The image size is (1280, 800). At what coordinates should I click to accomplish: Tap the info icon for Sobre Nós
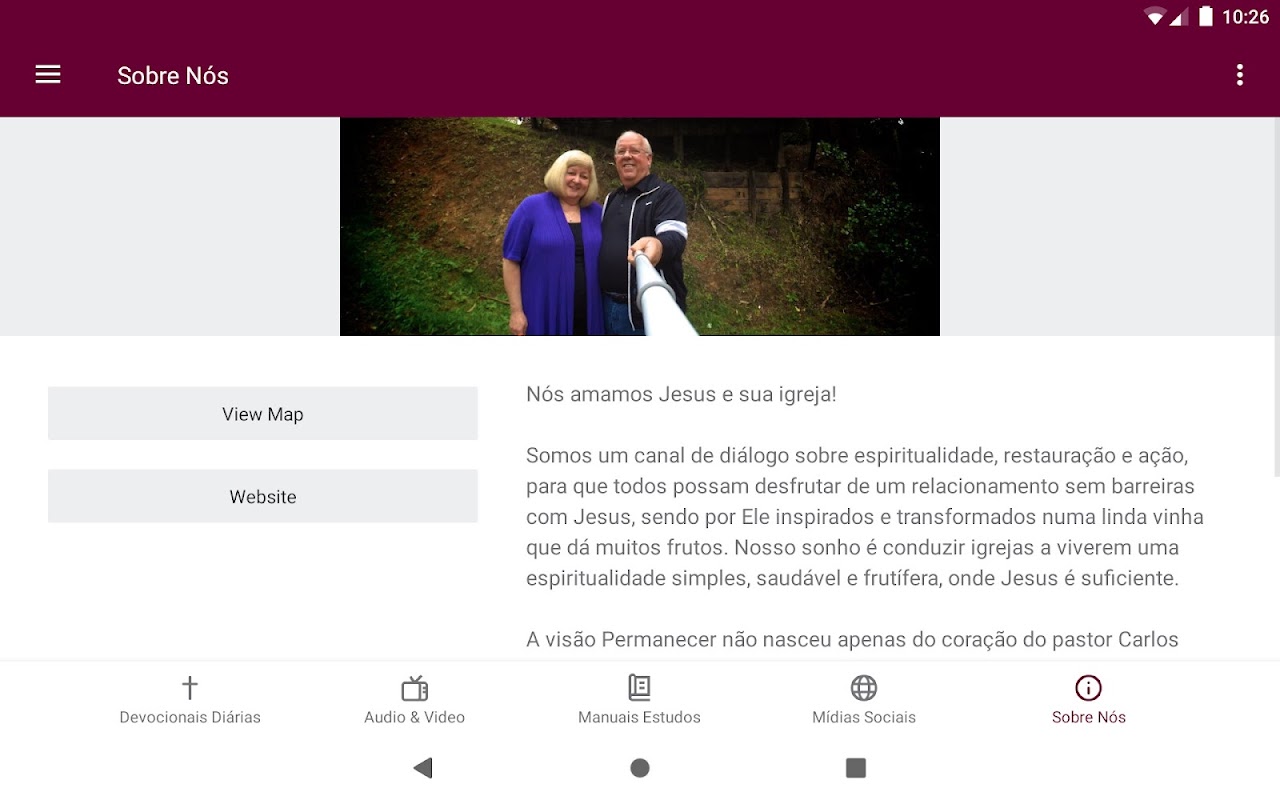[x=1088, y=688]
